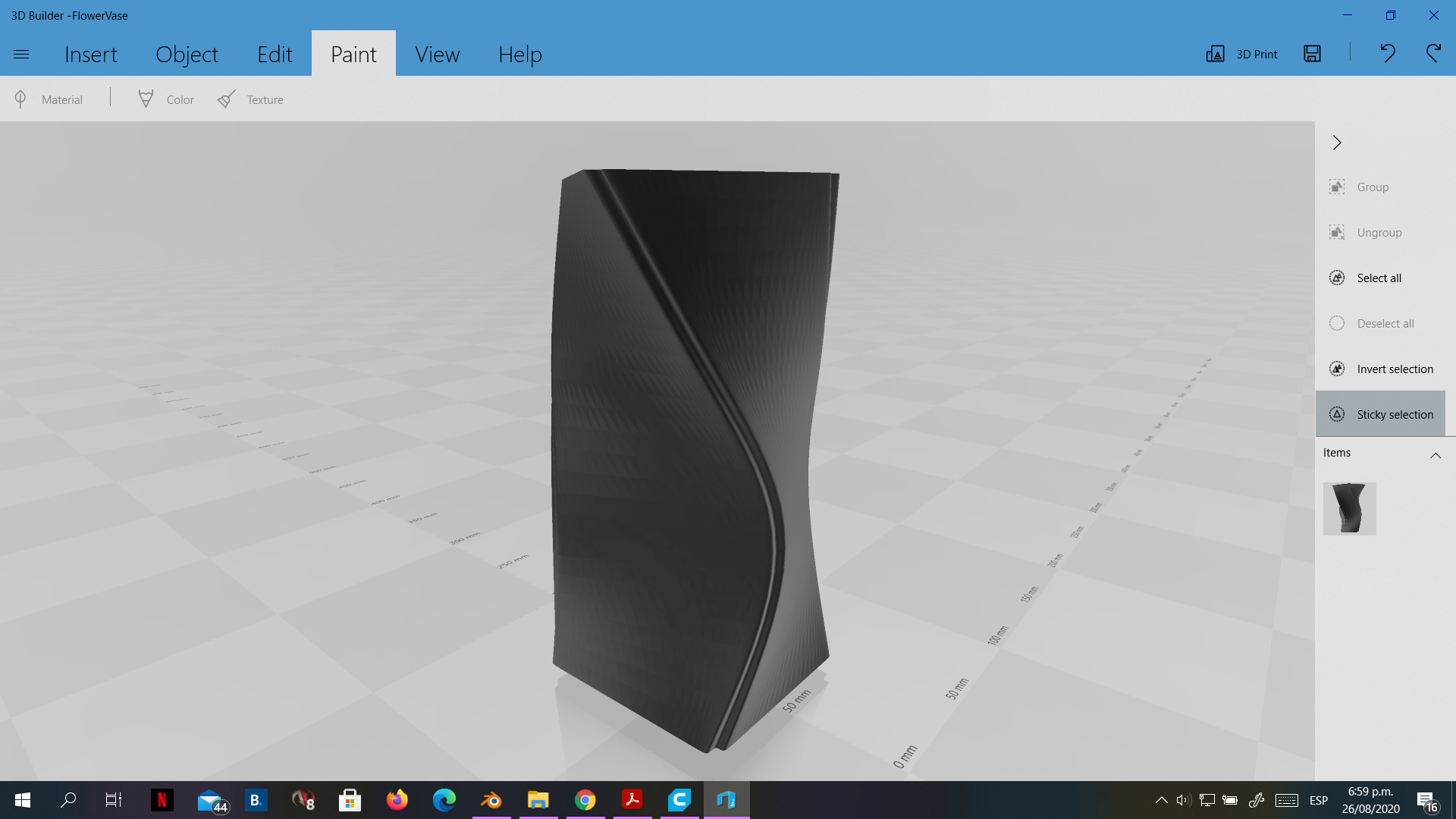The width and height of the screenshot is (1456, 819).
Task: Select the FlowerVase item thumbnail
Action: coord(1349,509)
